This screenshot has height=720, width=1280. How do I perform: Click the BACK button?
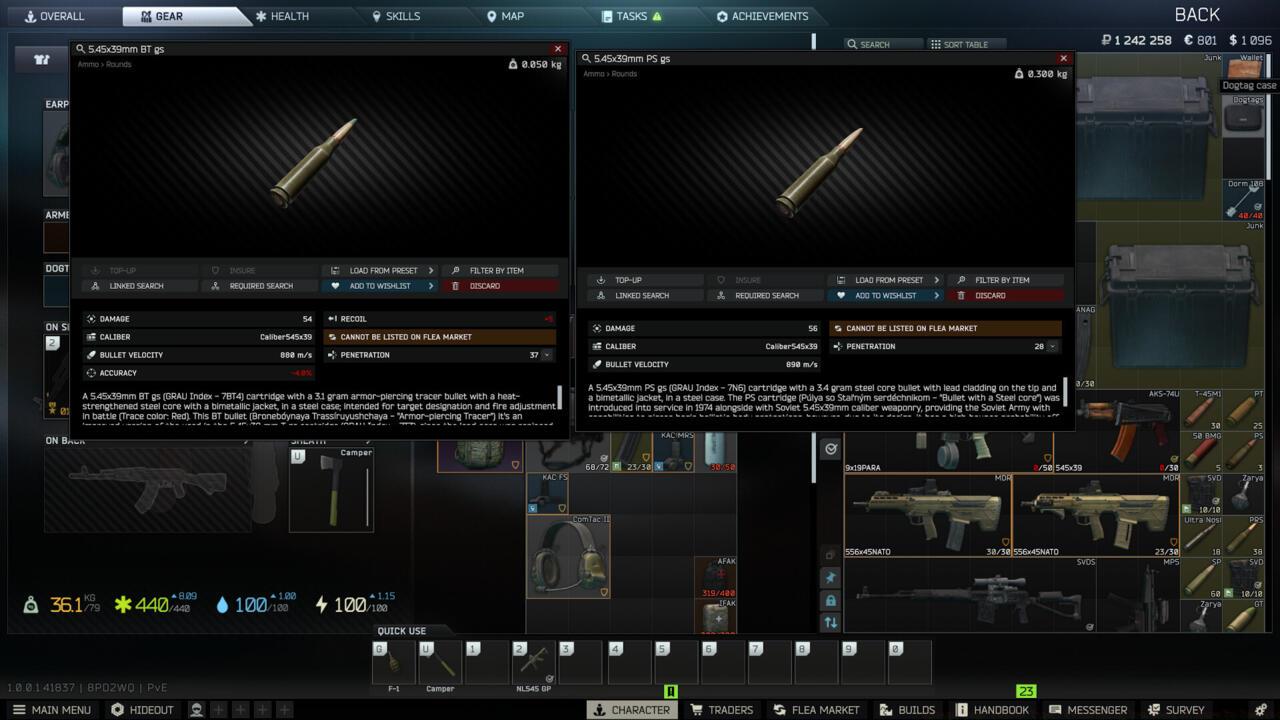coord(1196,14)
